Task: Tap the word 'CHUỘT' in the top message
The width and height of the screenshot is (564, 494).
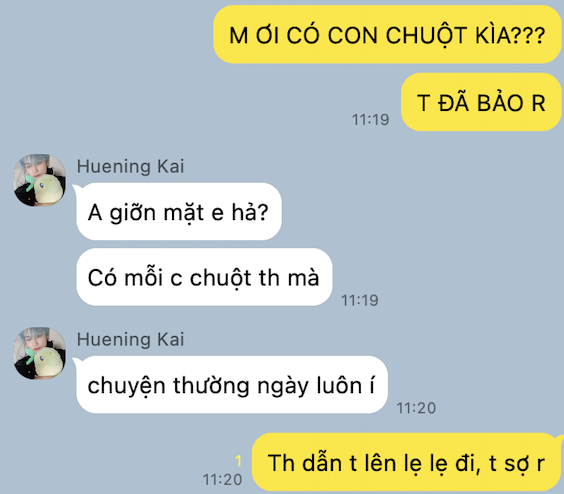Action: tap(427, 36)
